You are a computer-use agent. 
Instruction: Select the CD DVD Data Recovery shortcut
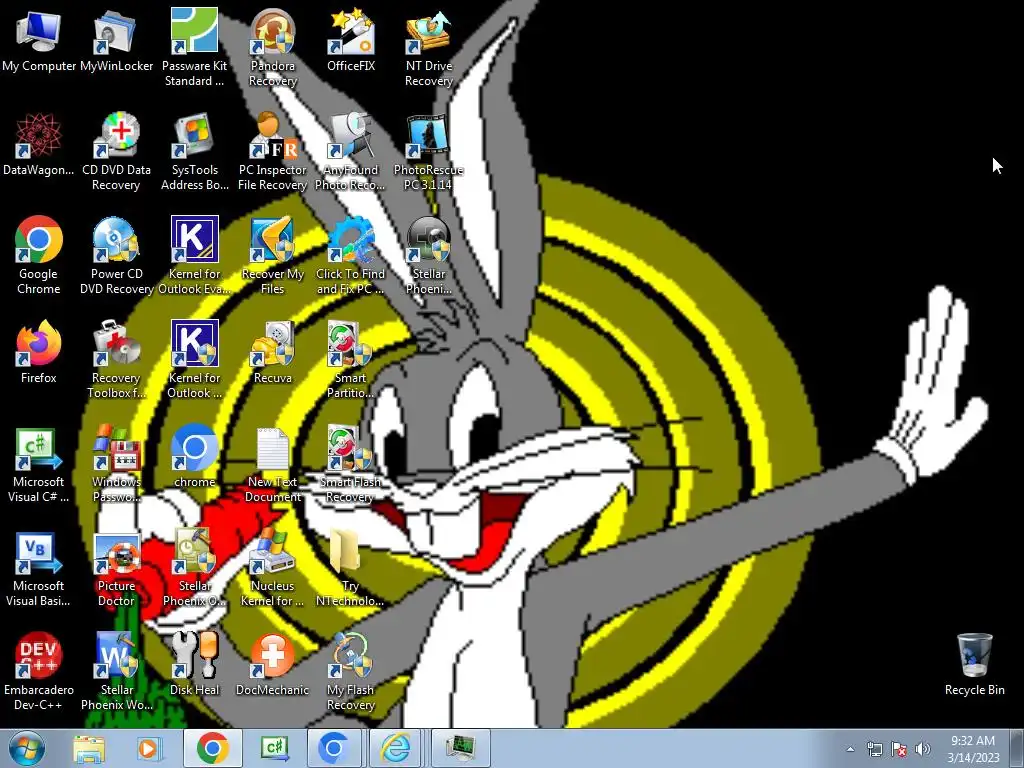click(x=116, y=152)
